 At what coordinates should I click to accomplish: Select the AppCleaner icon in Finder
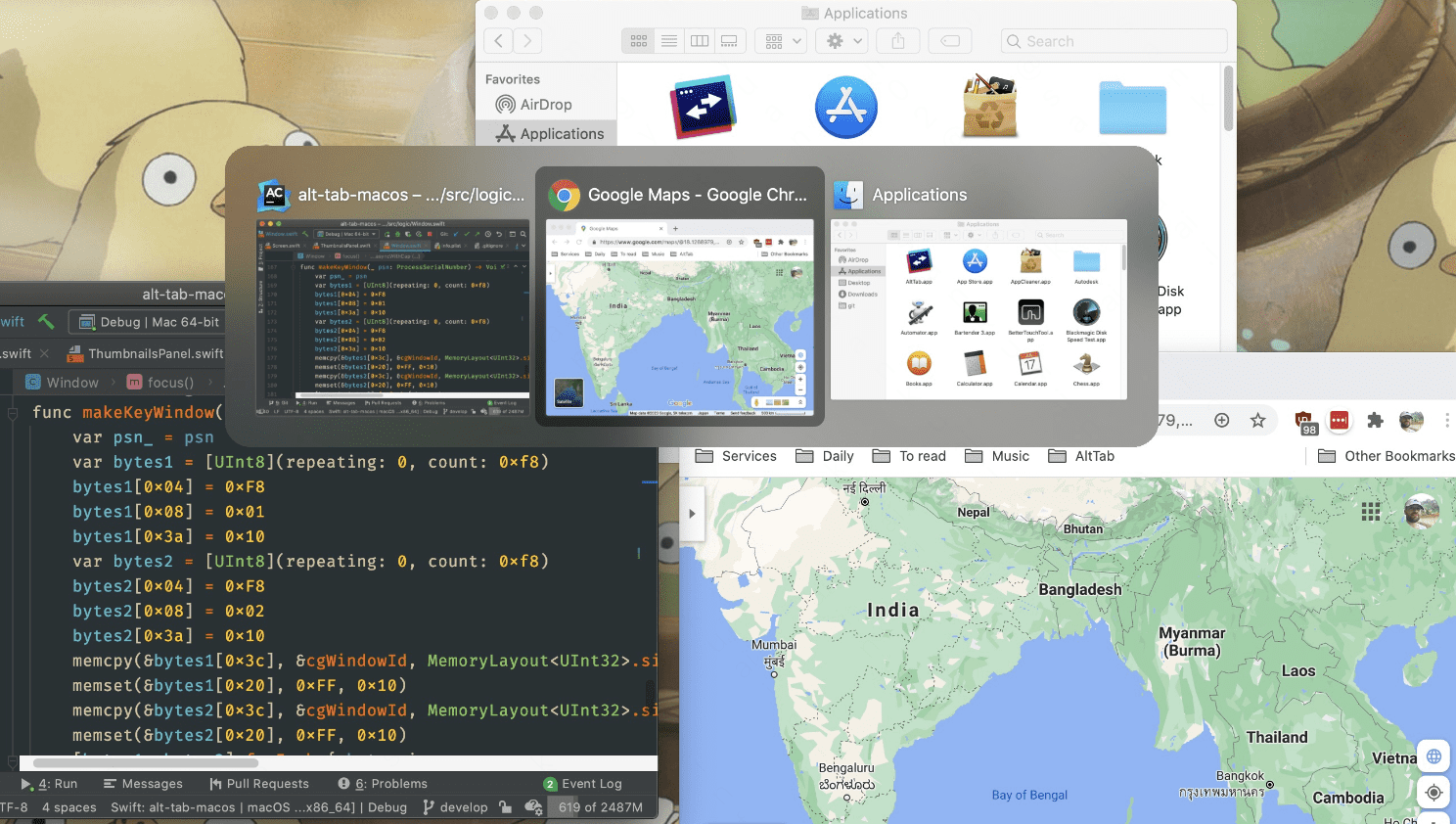tap(990, 106)
